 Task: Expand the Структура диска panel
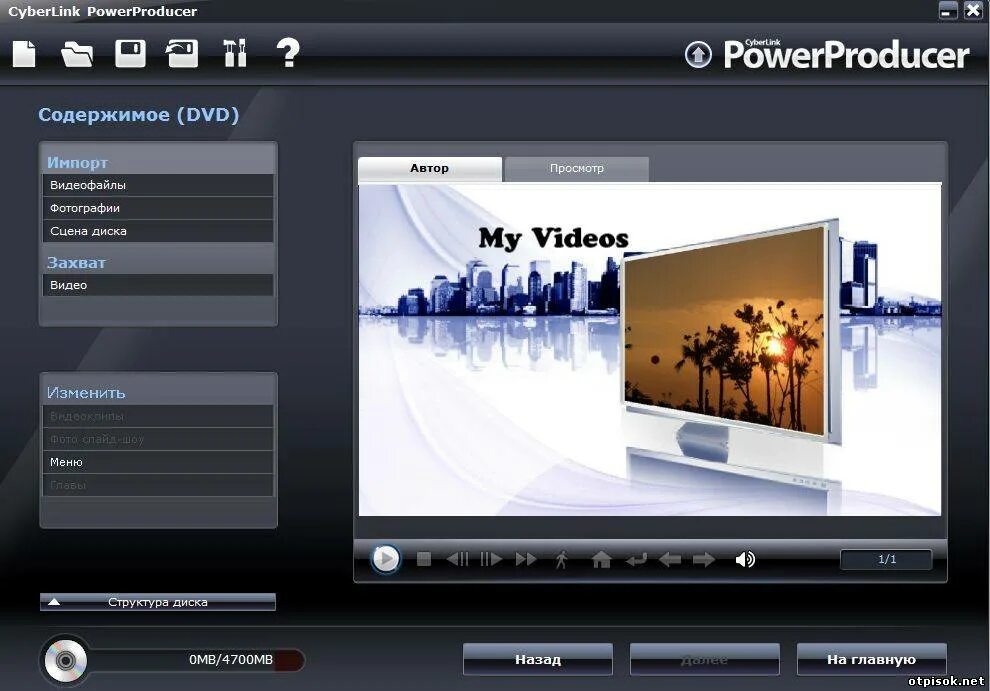pos(158,602)
